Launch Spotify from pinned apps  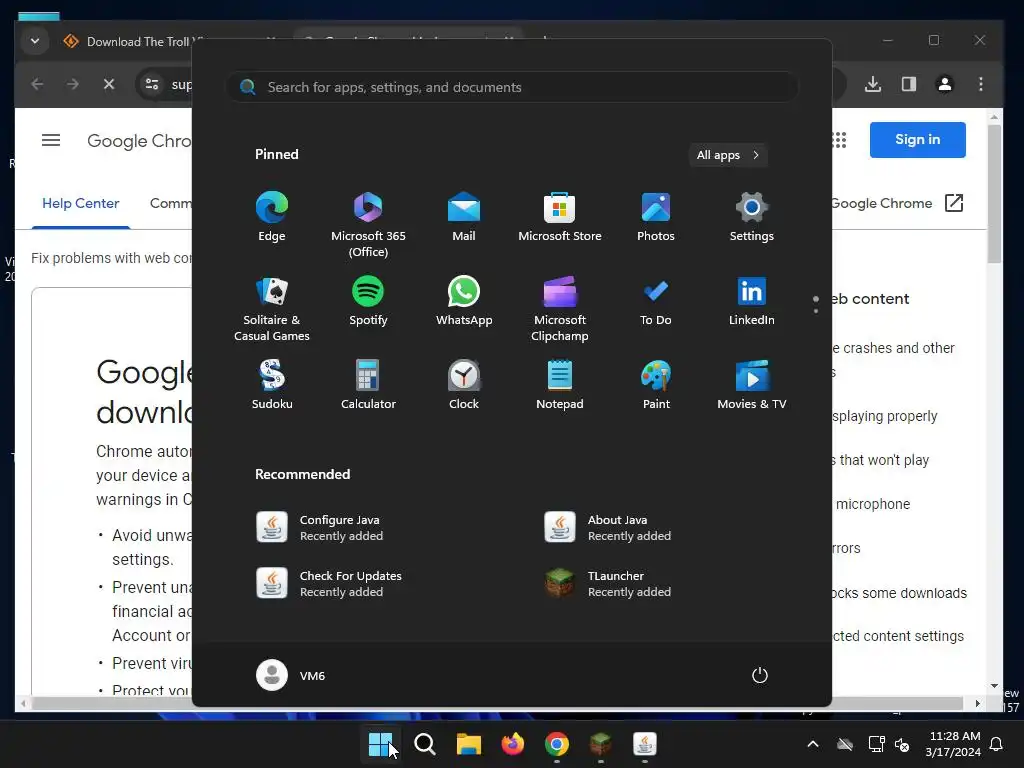coord(368,301)
